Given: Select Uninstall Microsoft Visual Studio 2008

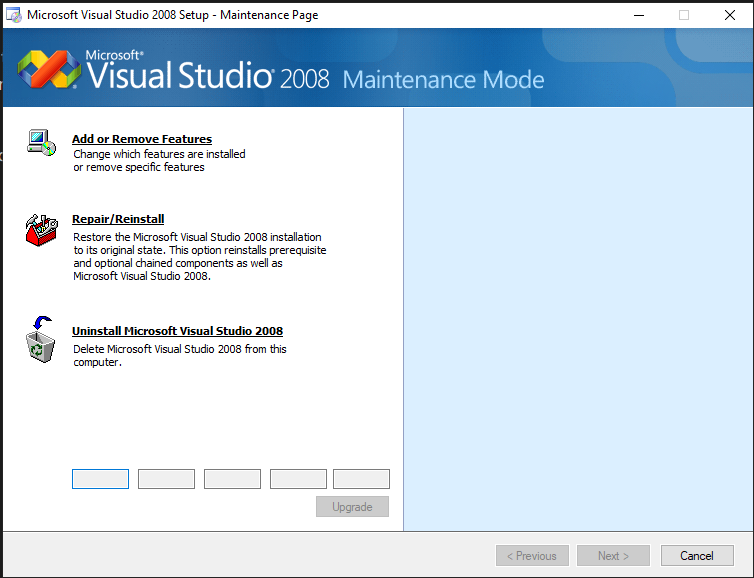Looking at the screenshot, I should (x=177, y=331).
